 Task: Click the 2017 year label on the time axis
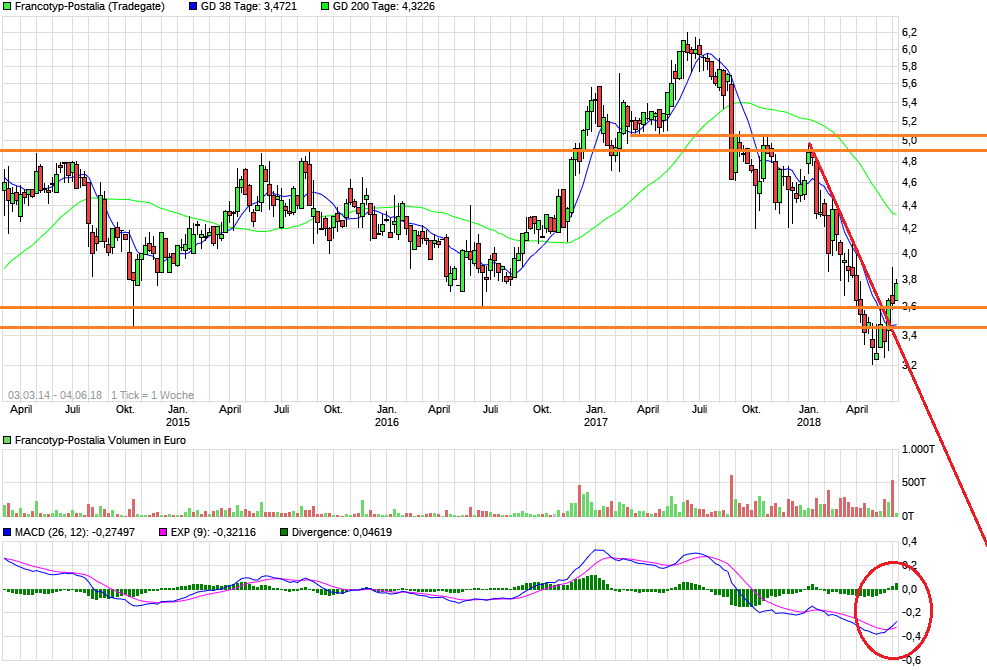595,422
